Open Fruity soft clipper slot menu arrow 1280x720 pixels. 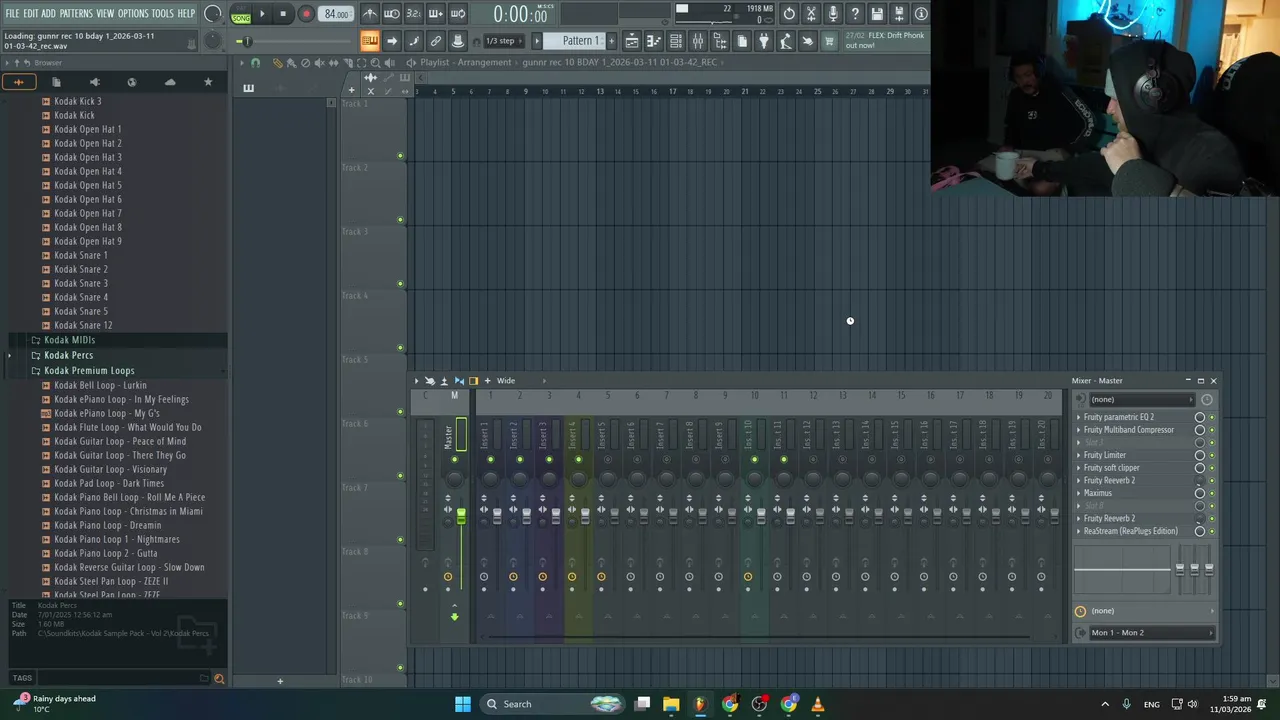point(1079,468)
